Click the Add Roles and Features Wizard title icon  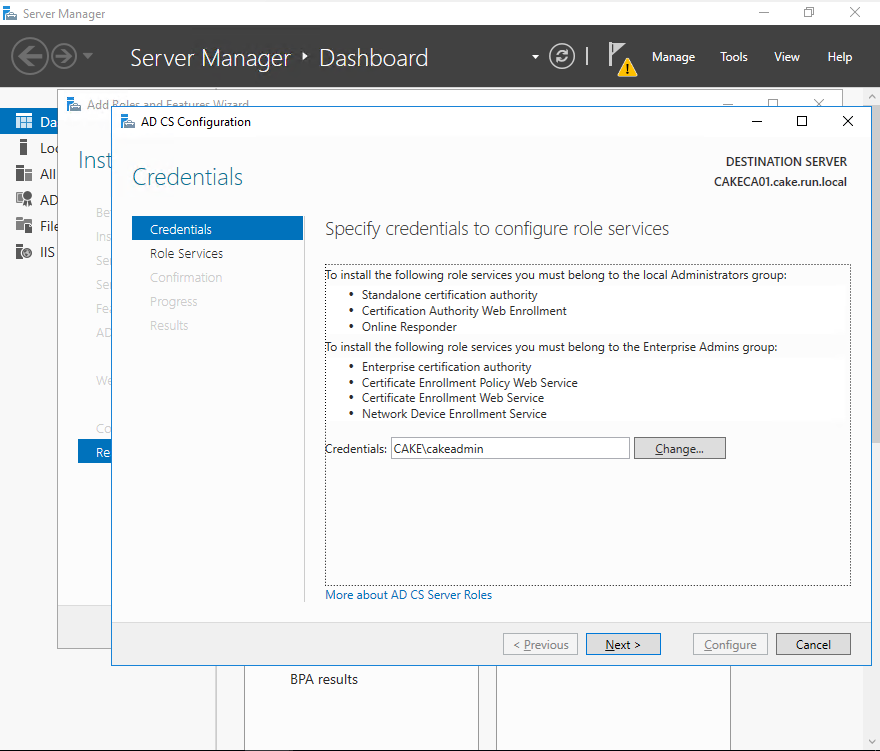[74, 104]
